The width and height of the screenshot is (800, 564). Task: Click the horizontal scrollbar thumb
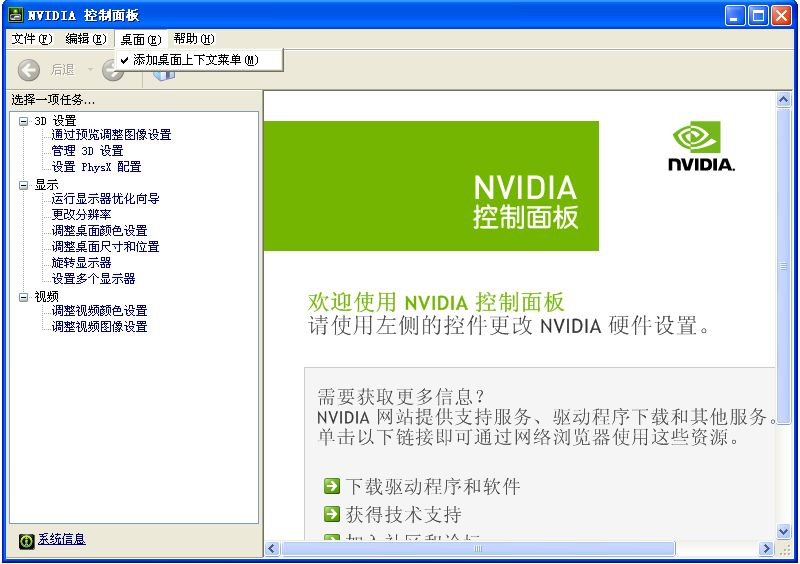click(x=478, y=549)
